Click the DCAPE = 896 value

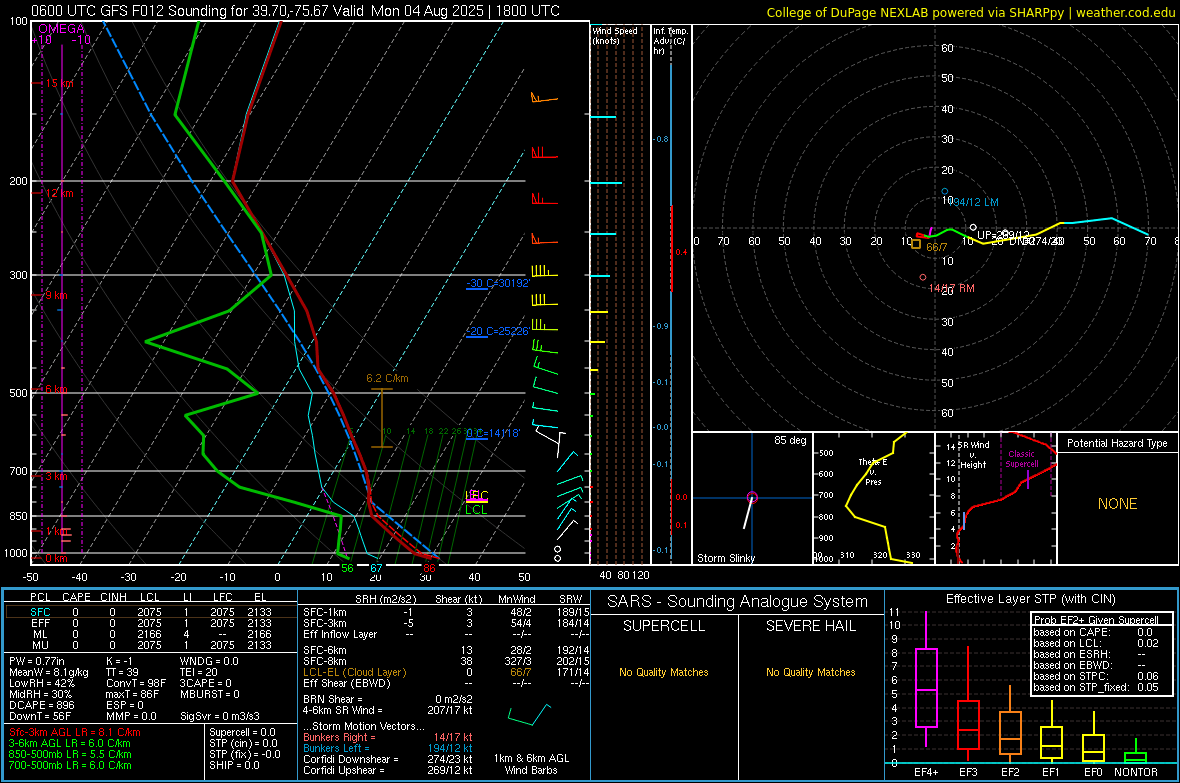pos(41,705)
